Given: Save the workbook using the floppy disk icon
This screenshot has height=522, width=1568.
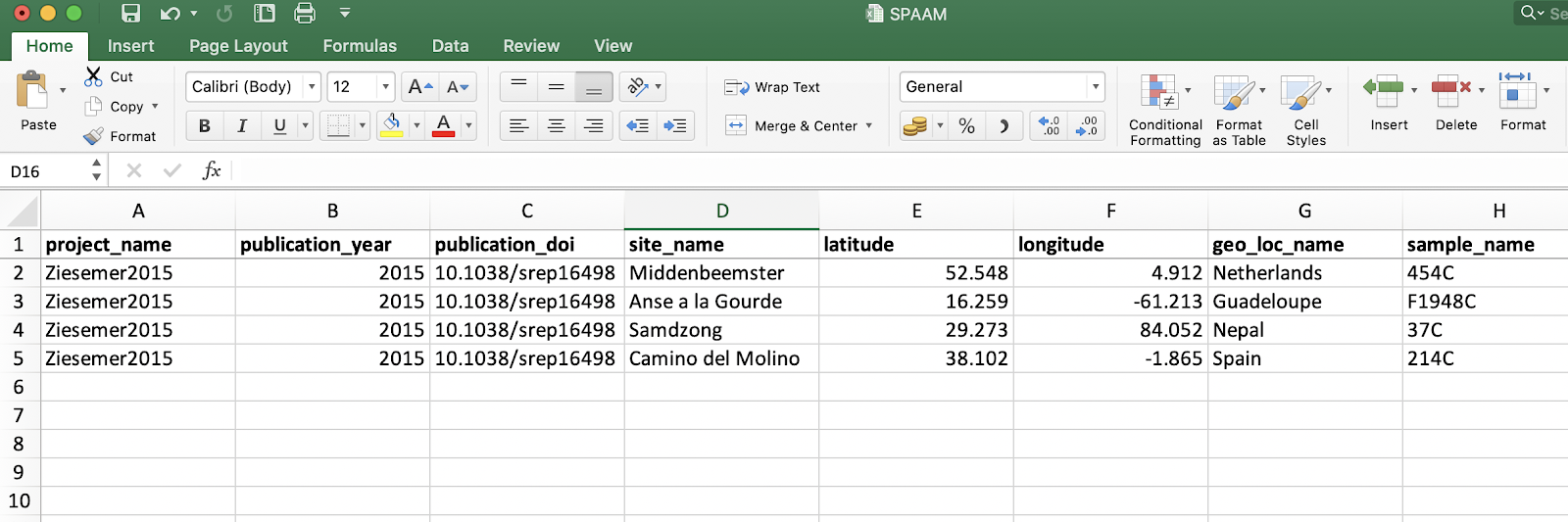Looking at the screenshot, I should pos(130,14).
